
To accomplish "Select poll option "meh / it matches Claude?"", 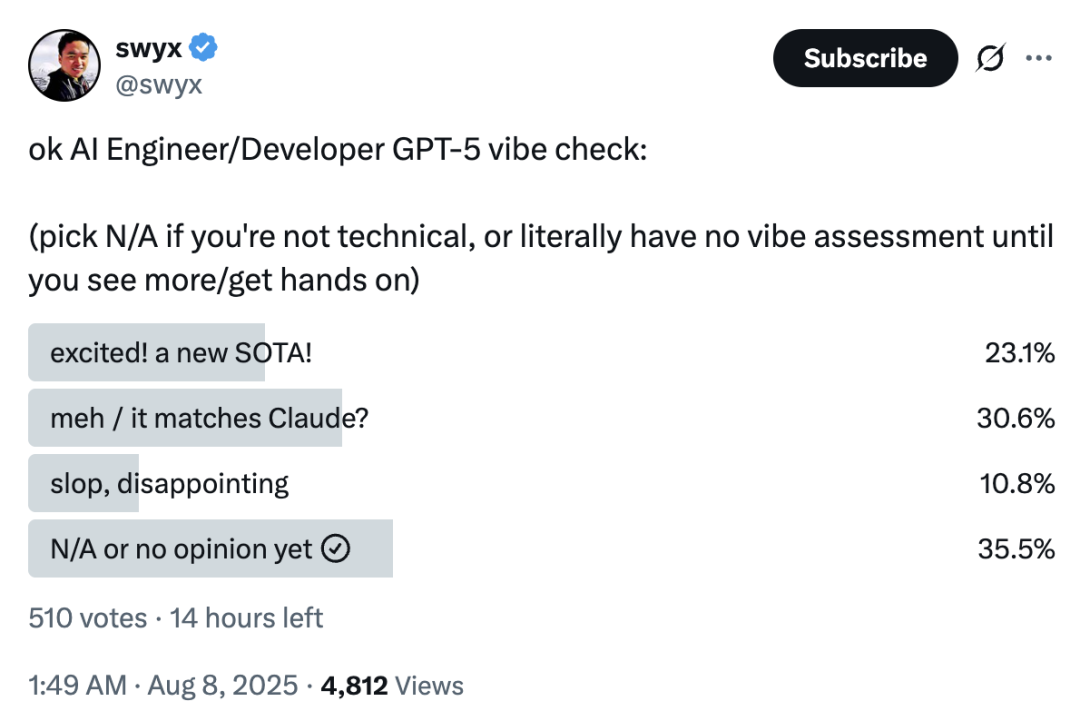I will point(209,418).
